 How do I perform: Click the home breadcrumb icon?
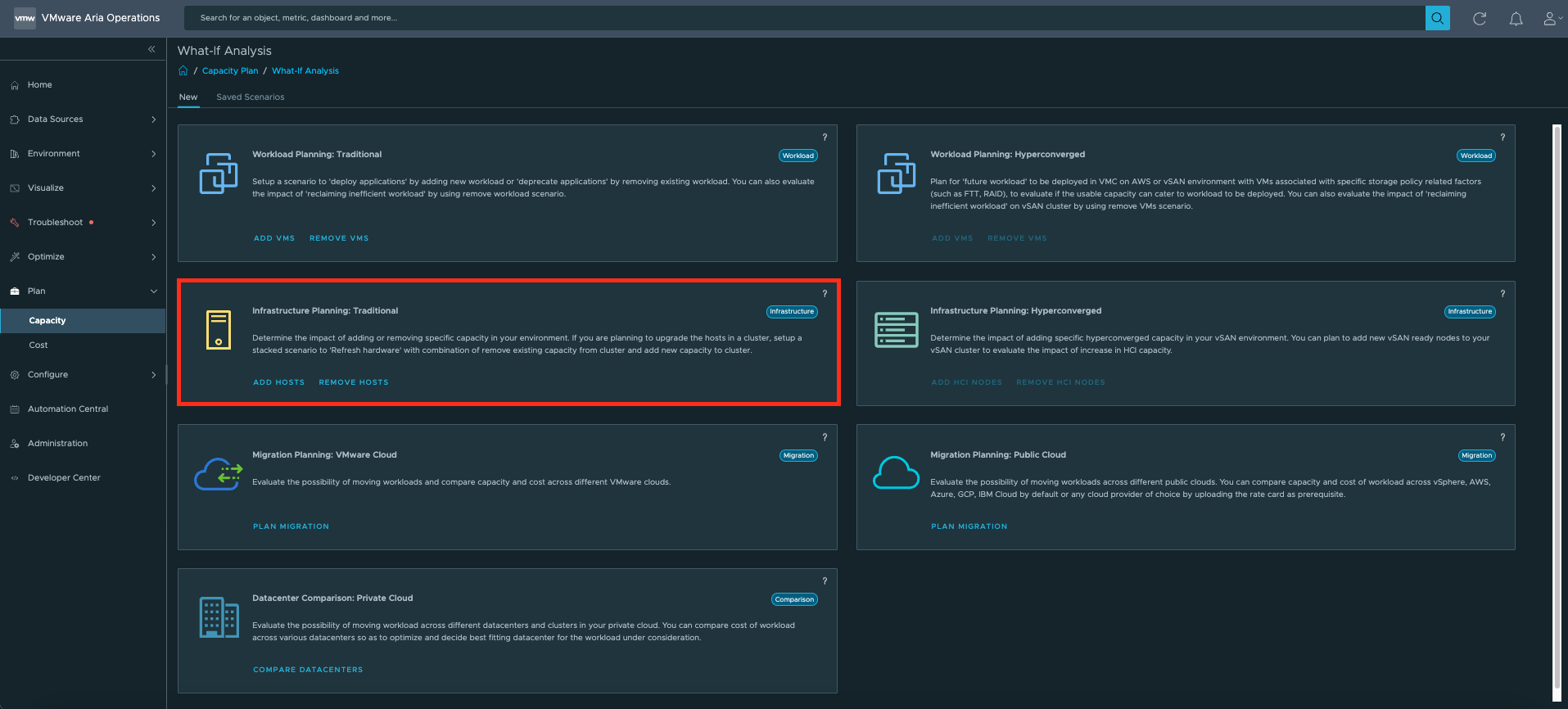coord(183,70)
